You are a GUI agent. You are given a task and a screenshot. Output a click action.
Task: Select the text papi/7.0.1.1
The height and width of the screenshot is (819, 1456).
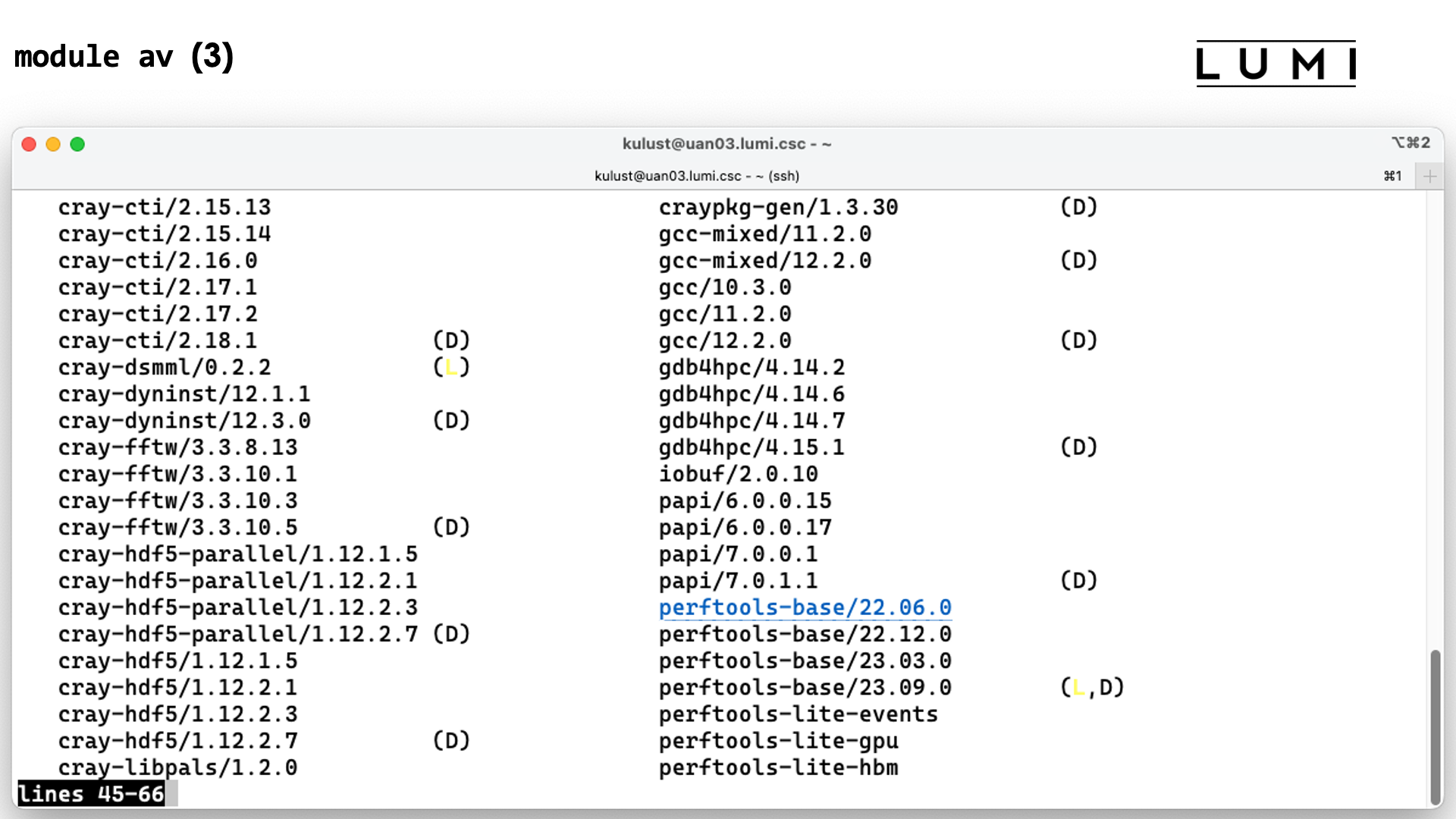point(739,581)
